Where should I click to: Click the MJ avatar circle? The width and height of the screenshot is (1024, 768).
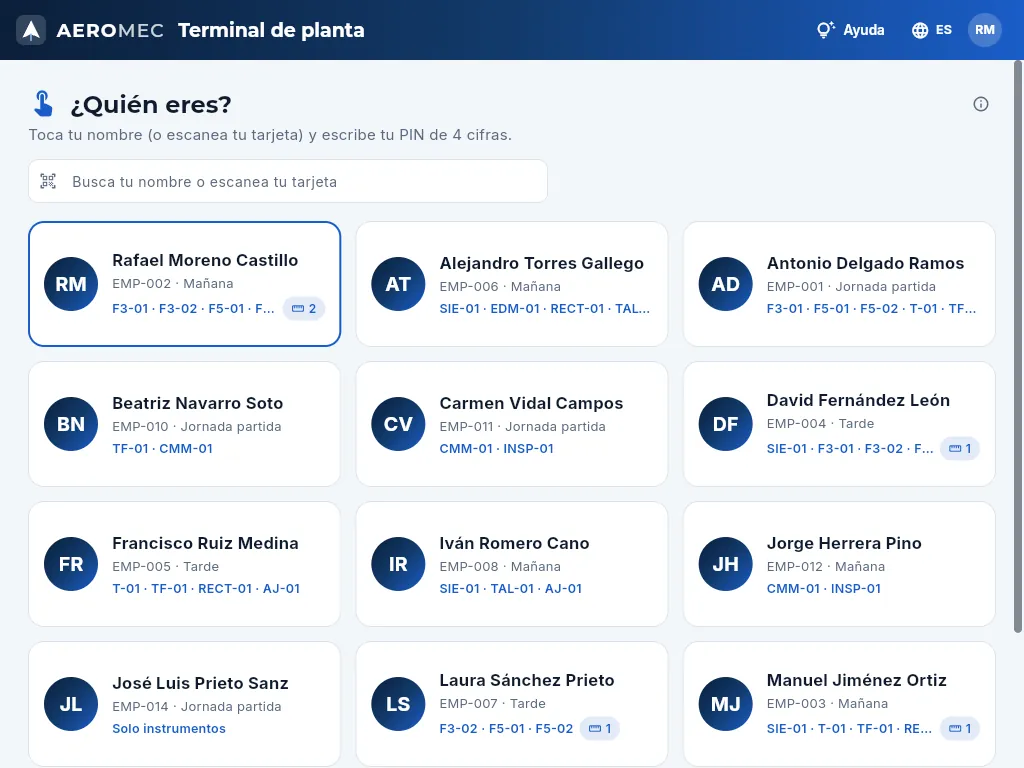[x=726, y=704]
